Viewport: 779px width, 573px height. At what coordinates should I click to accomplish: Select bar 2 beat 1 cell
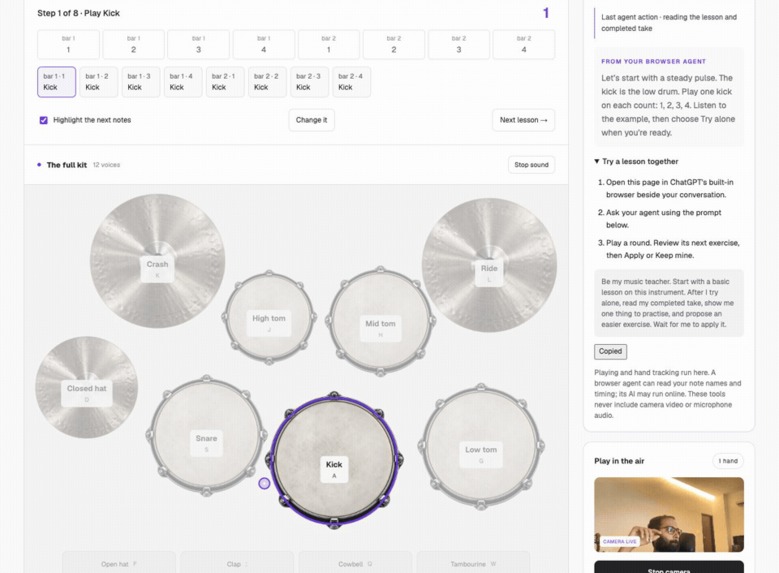[x=329, y=45]
